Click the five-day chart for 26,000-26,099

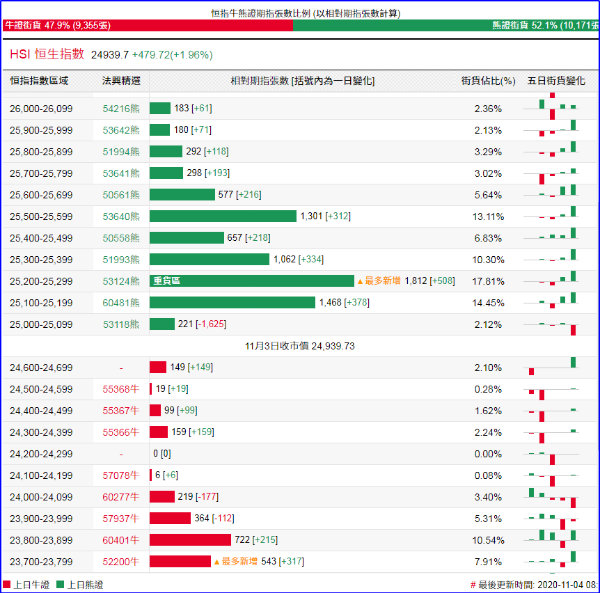pos(551,107)
